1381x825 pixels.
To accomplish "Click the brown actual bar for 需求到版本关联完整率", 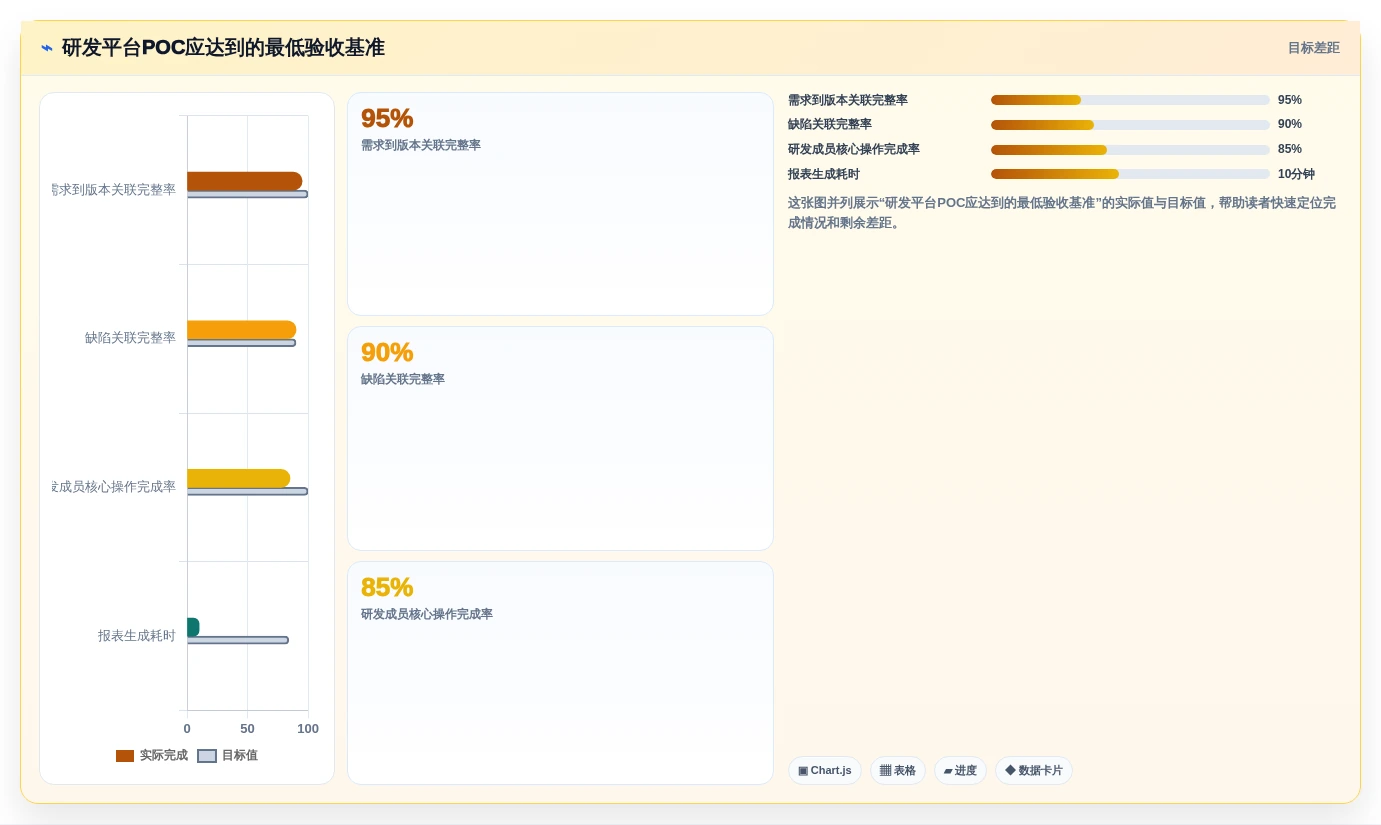I will 244,181.
